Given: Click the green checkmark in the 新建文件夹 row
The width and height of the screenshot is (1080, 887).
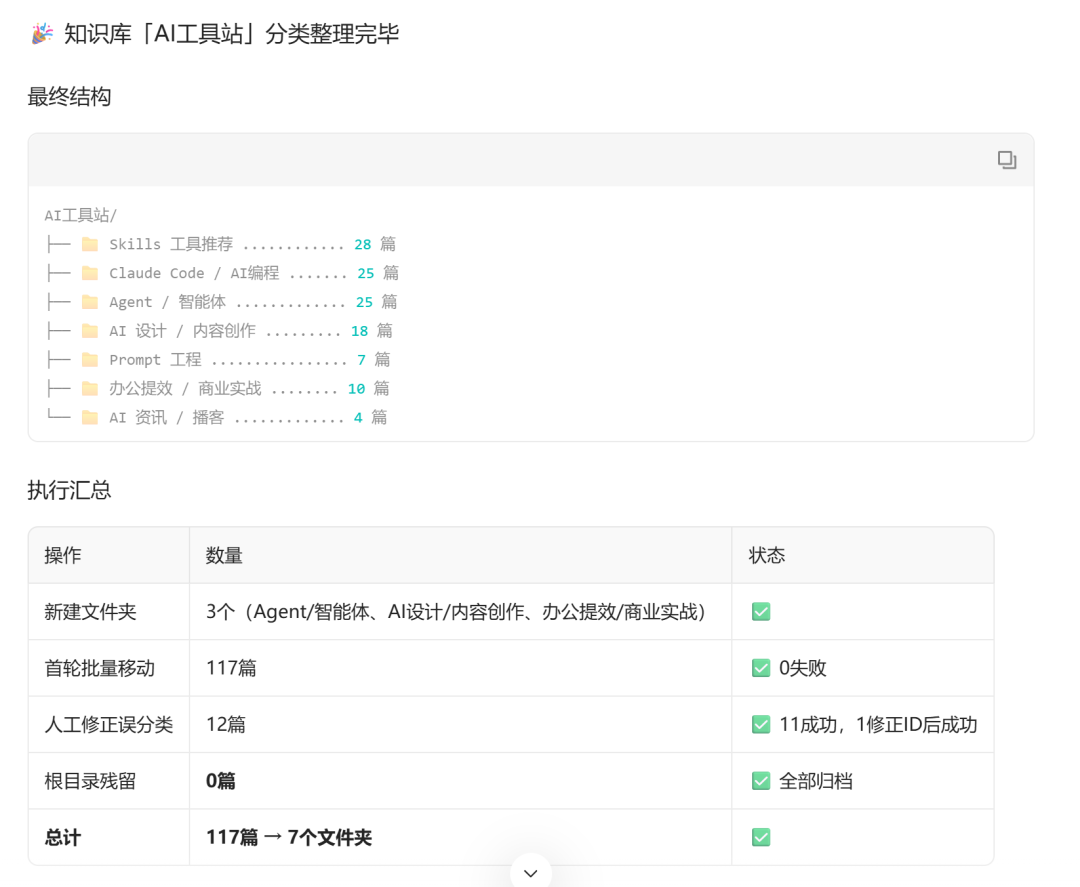Looking at the screenshot, I should 761,612.
